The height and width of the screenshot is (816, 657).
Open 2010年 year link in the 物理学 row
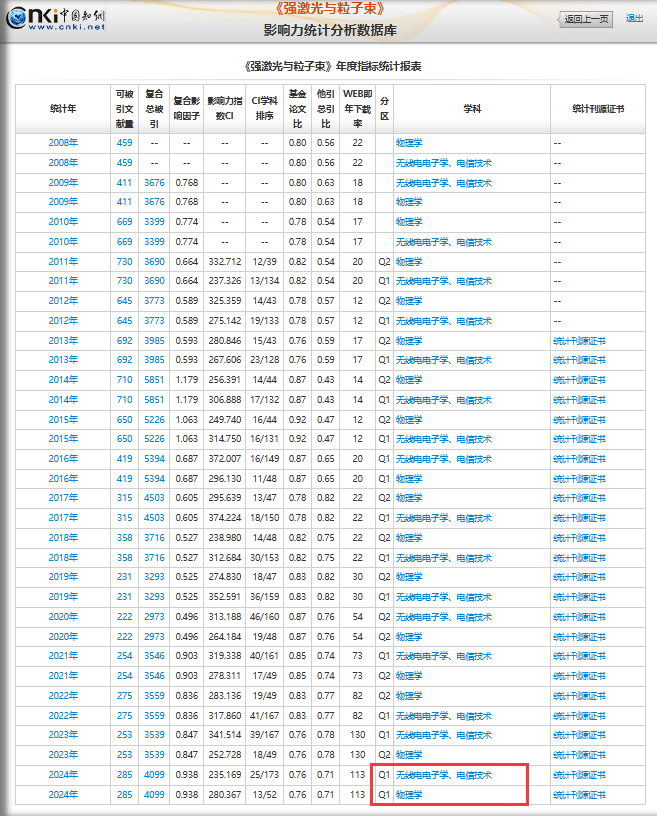[x=63, y=222]
